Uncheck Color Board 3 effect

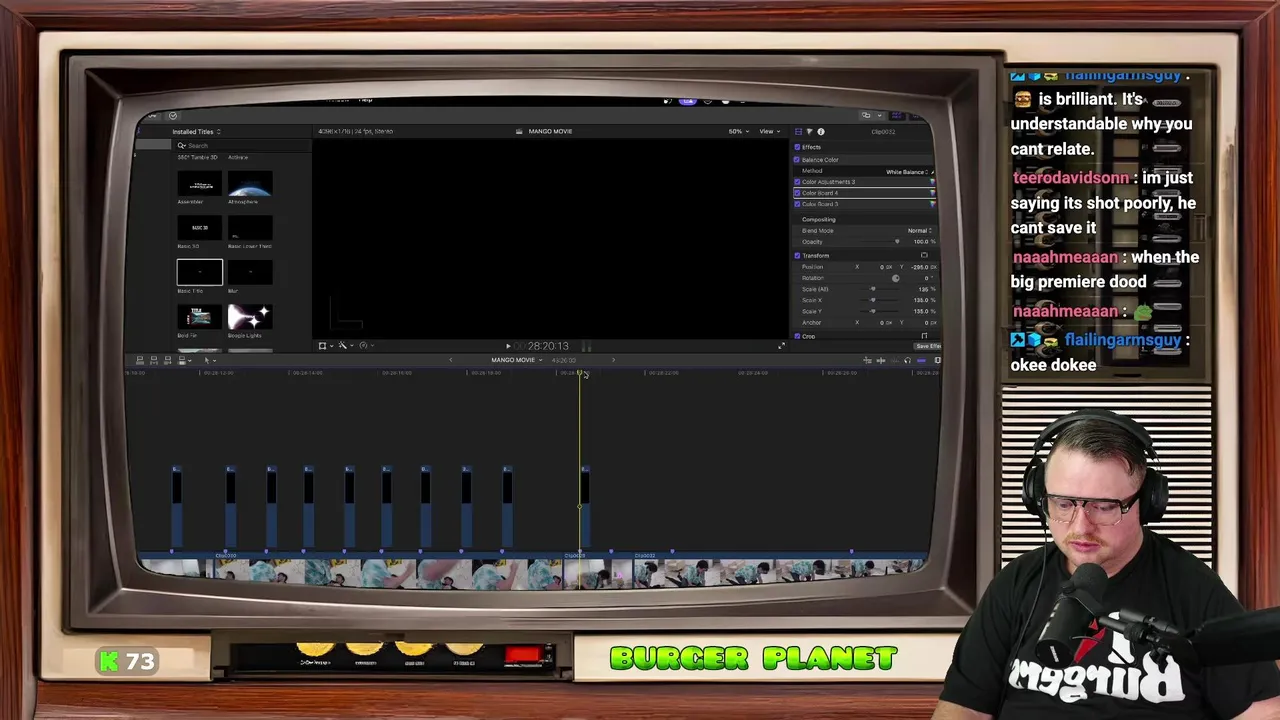797,204
